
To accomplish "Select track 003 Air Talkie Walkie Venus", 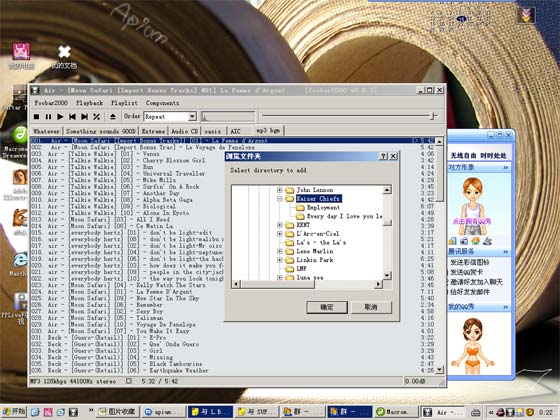I will [x=232, y=154].
